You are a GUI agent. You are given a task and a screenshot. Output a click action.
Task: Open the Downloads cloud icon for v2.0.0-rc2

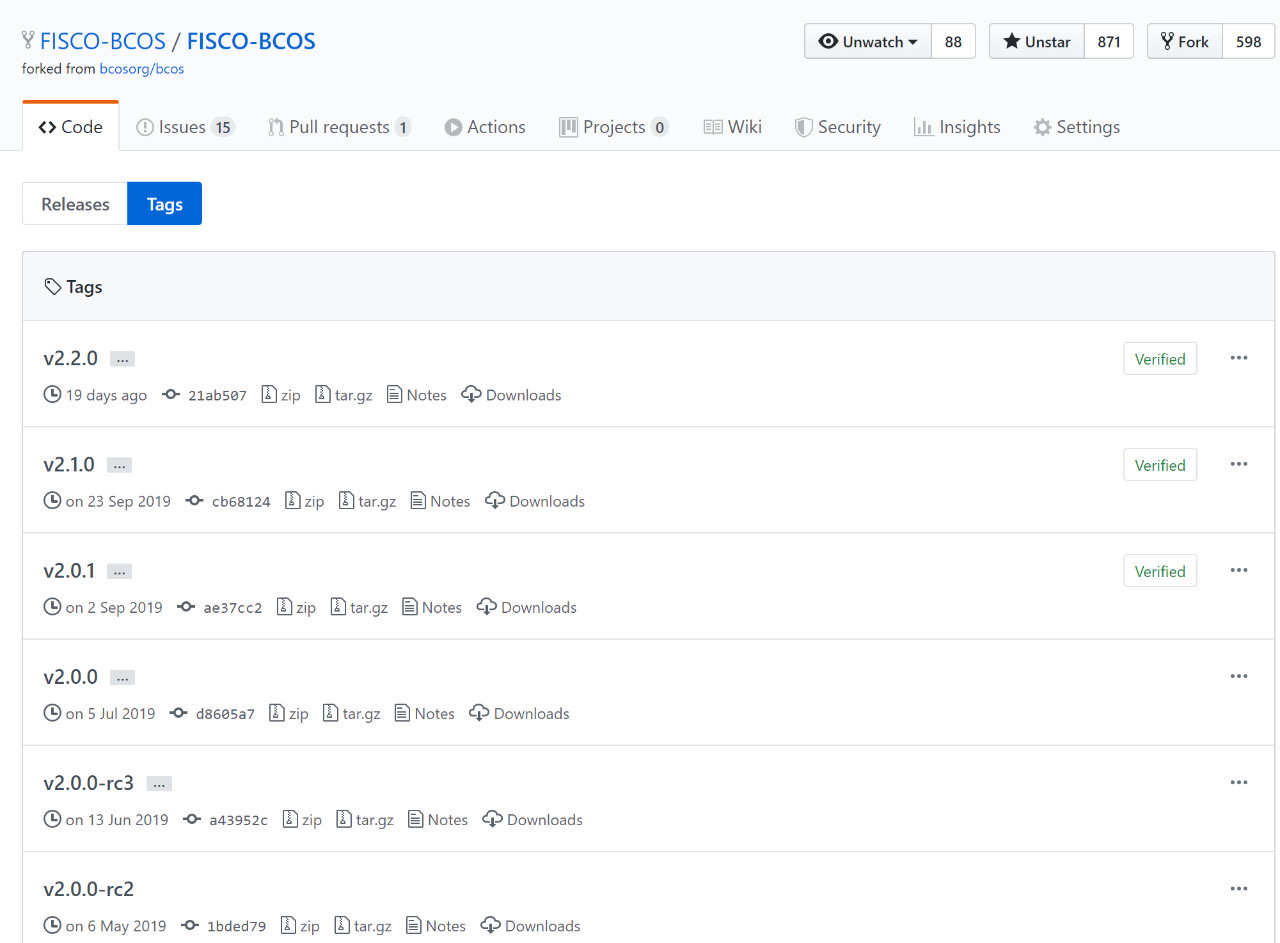tap(490, 925)
